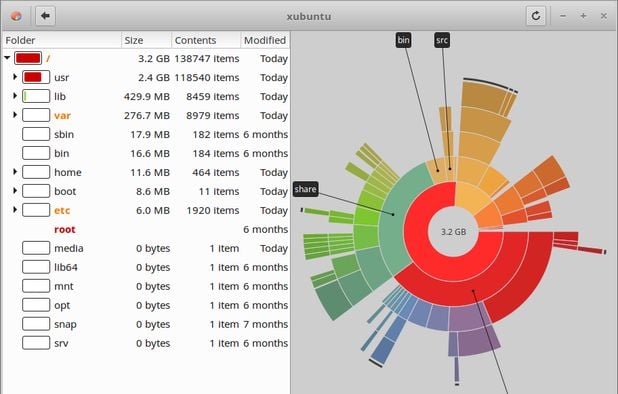Click the 'bin' chart label

(404, 40)
